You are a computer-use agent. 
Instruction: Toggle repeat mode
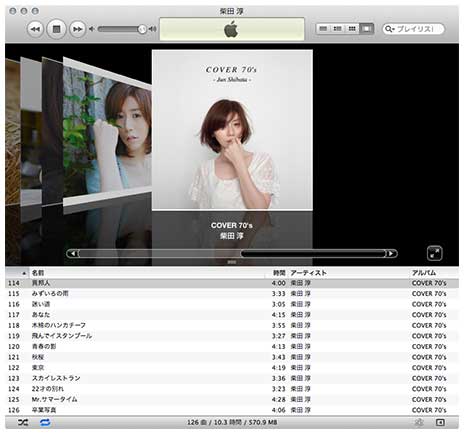45,423
